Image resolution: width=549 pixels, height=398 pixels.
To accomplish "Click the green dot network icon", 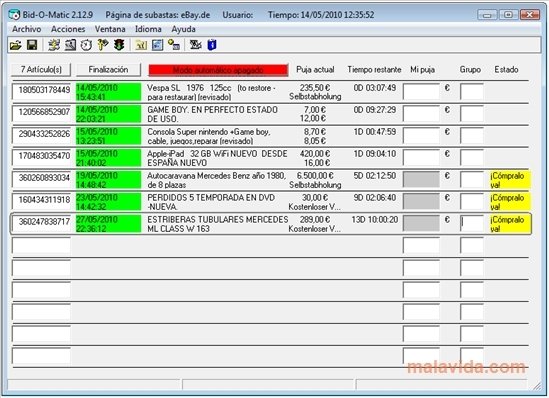I will tap(174, 45).
